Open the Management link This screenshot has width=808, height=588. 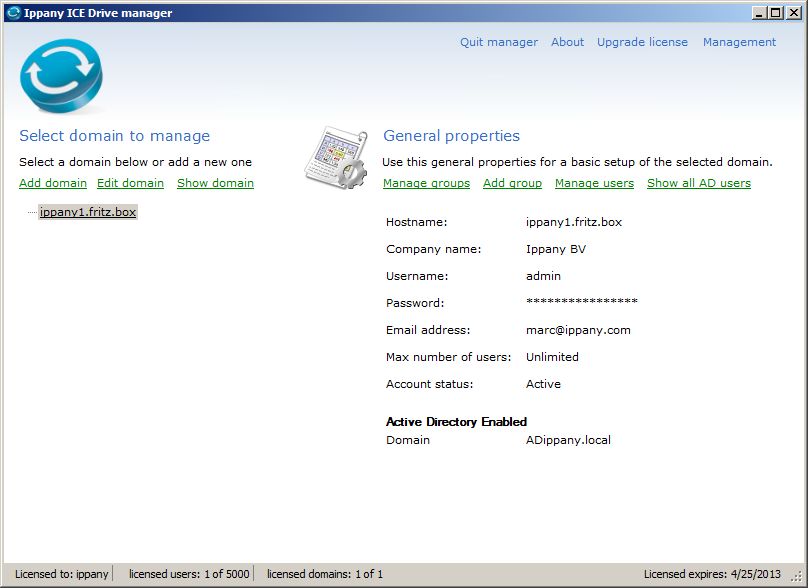pos(739,42)
